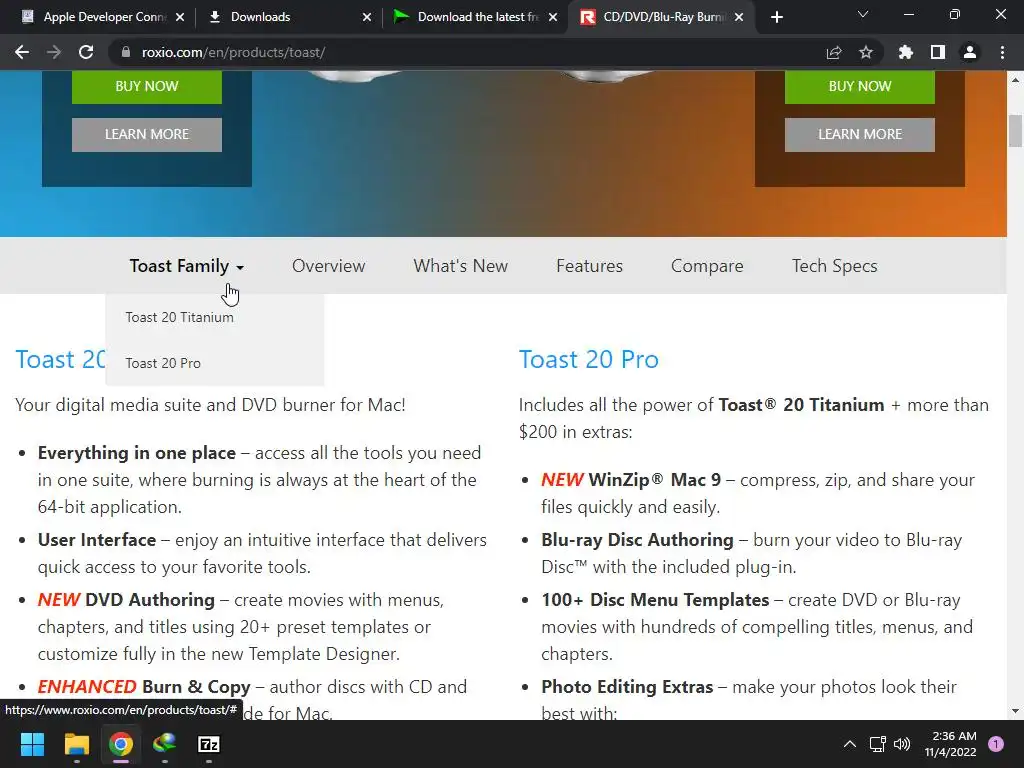Click the Chrome taskbar icon
This screenshot has width=1024, height=768.
(x=121, y=744)
